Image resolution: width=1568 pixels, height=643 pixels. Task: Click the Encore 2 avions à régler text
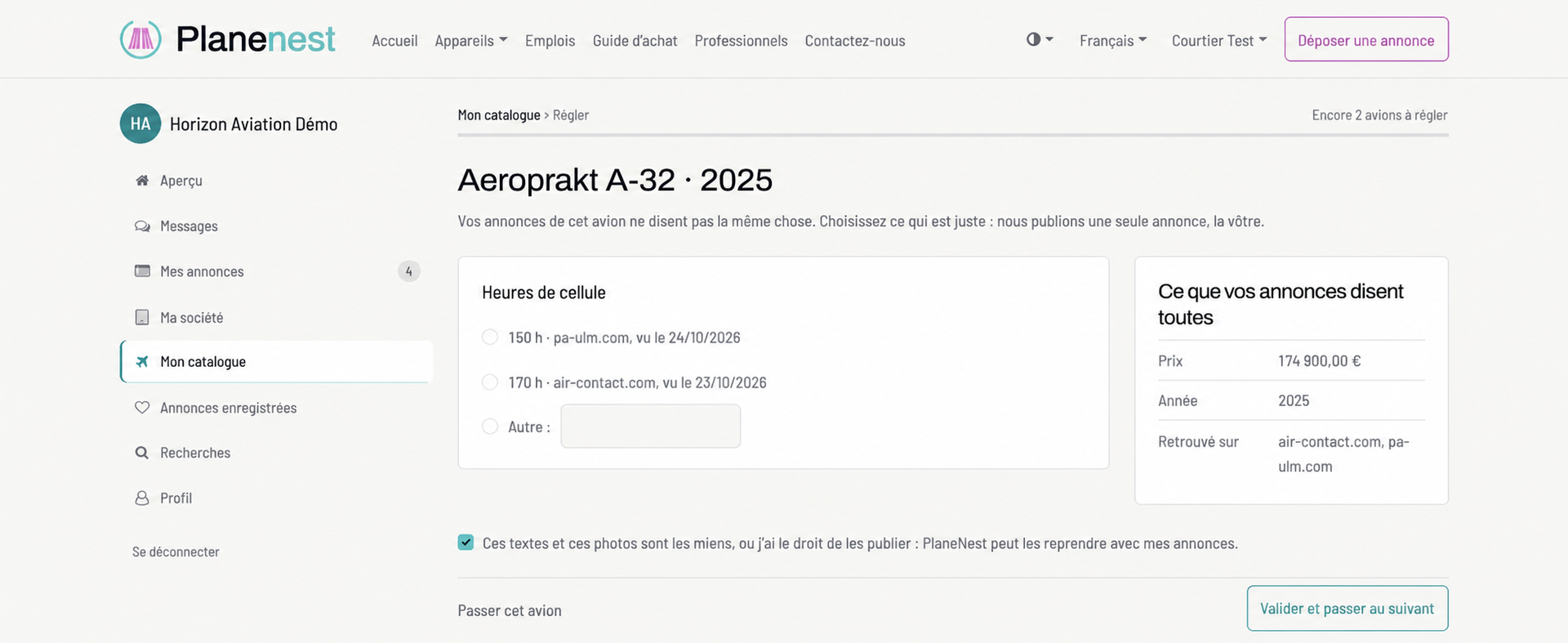[1379, 115]
